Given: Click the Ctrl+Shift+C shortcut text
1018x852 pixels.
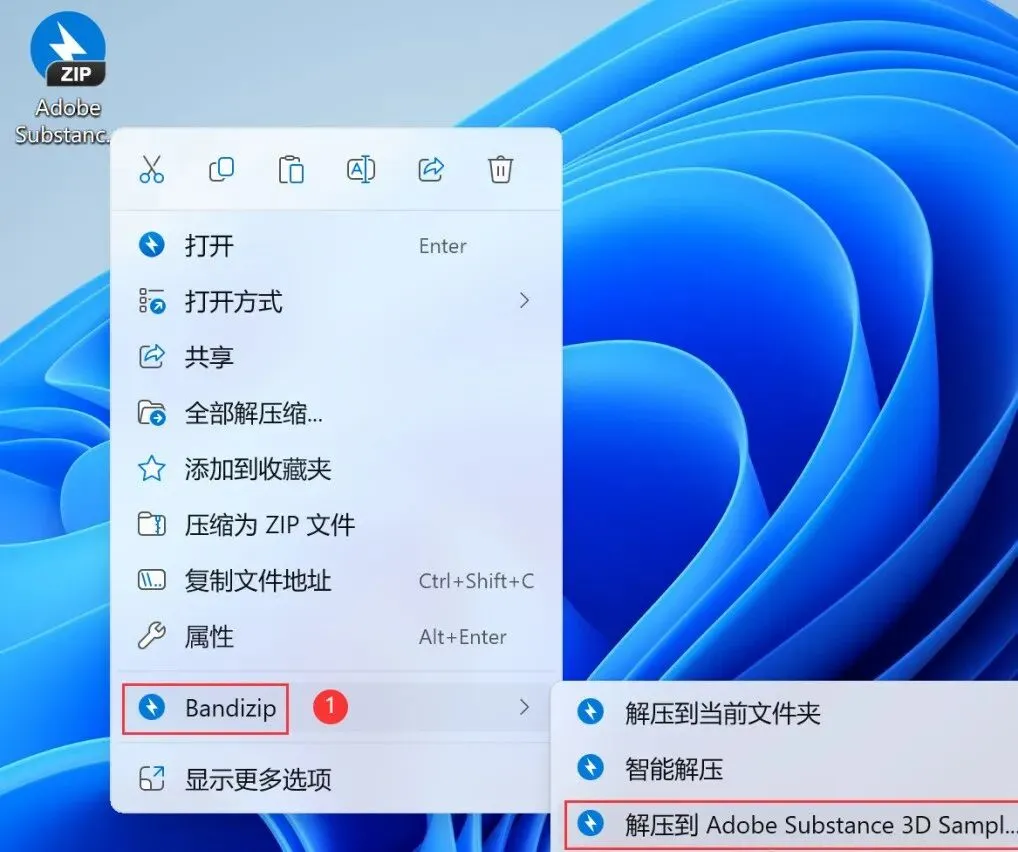Looking at the screenshot, I should point(477,581).
